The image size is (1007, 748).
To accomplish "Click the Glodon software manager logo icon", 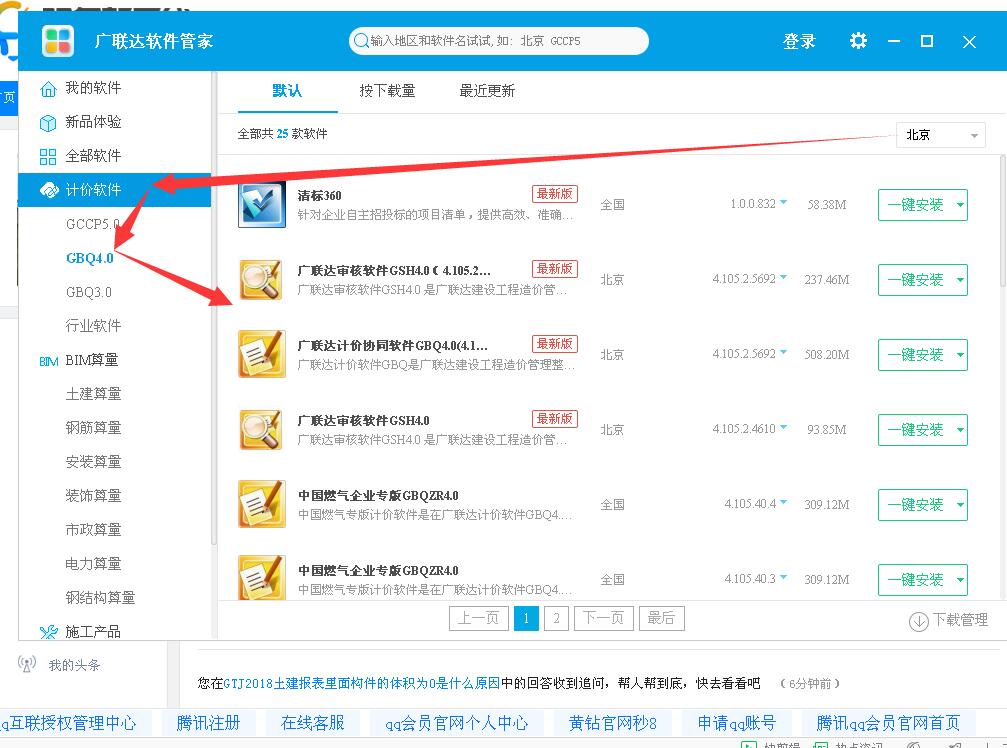I will pos(58,41).
